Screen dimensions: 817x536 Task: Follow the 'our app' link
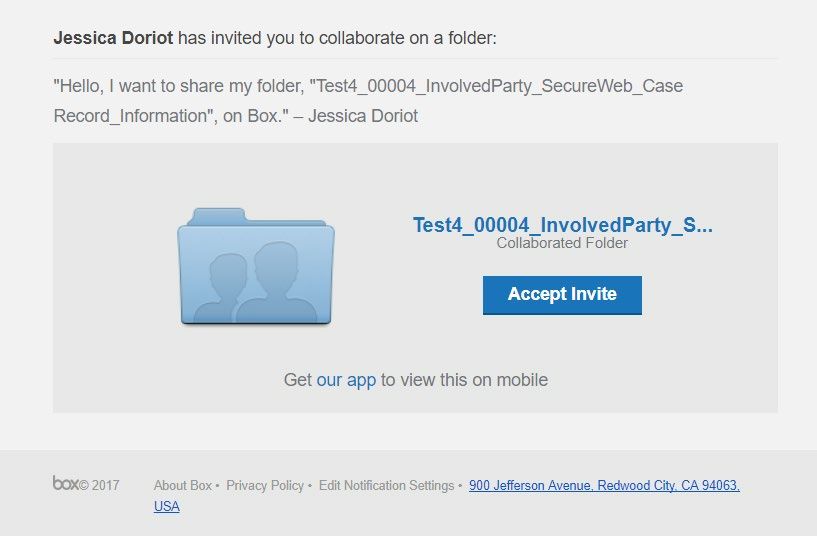(x=346, y=380)
